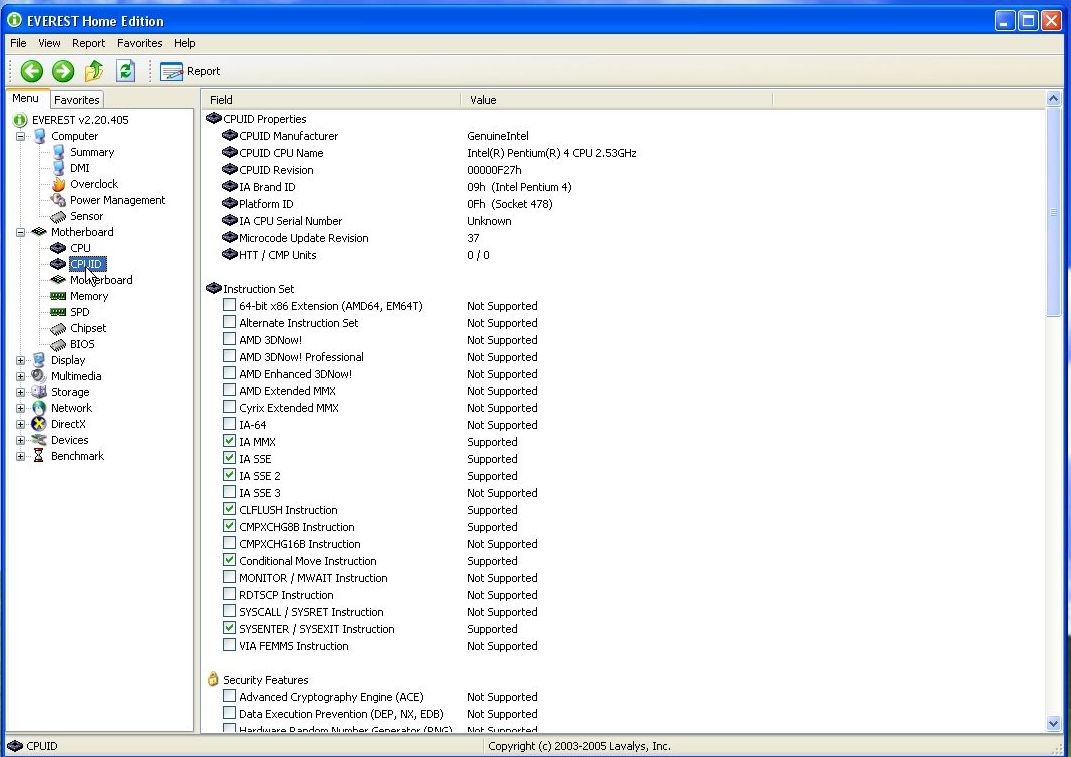Click the Power Management icon

tap(59, 200)
